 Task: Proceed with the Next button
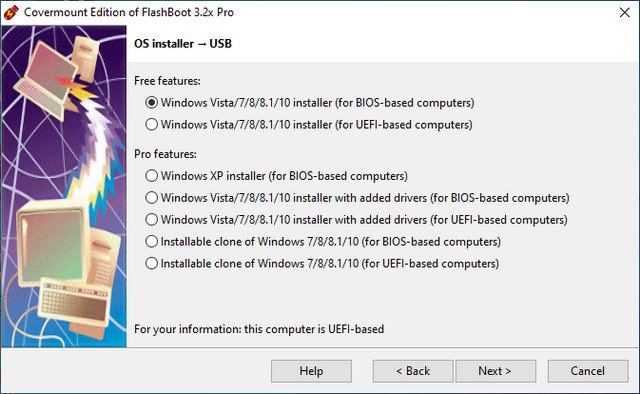click(x=495, y=371)
